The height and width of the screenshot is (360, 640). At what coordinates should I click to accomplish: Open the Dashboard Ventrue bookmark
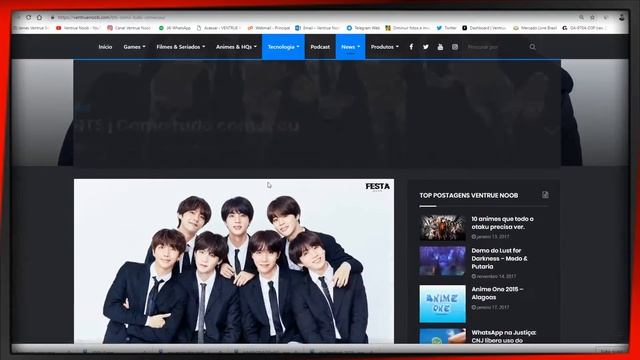[484, 28]
